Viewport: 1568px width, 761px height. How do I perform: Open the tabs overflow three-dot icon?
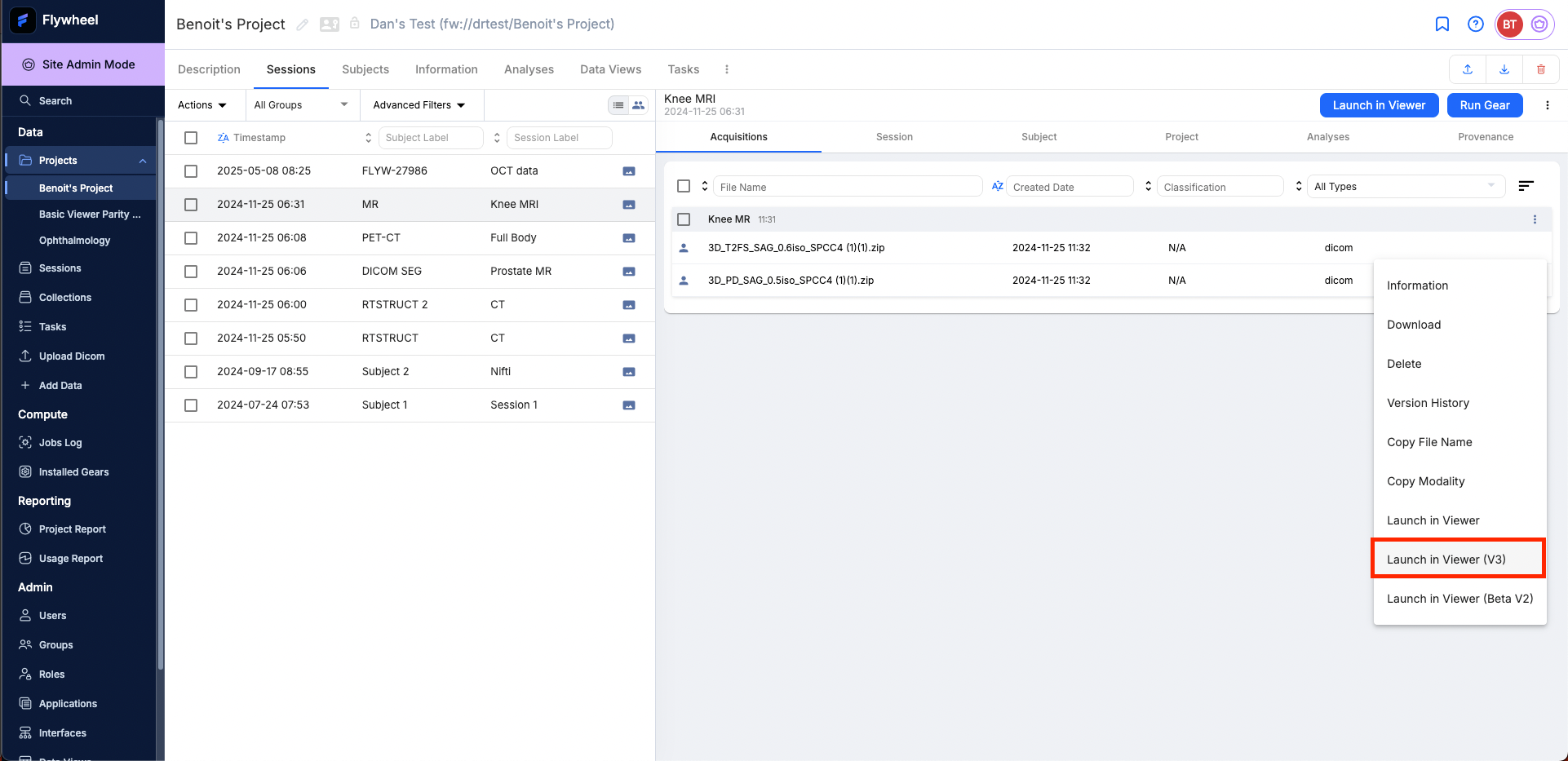727,69
